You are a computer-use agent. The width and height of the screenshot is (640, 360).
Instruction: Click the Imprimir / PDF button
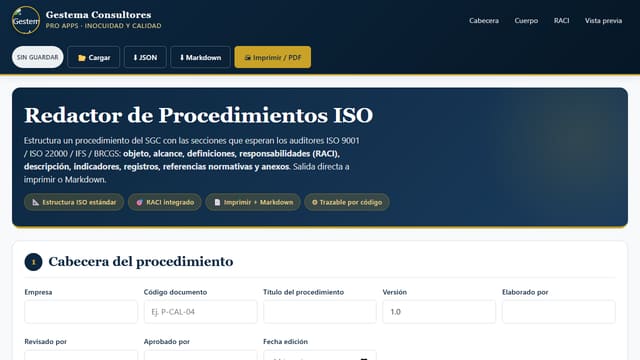(x=273, y=58)
